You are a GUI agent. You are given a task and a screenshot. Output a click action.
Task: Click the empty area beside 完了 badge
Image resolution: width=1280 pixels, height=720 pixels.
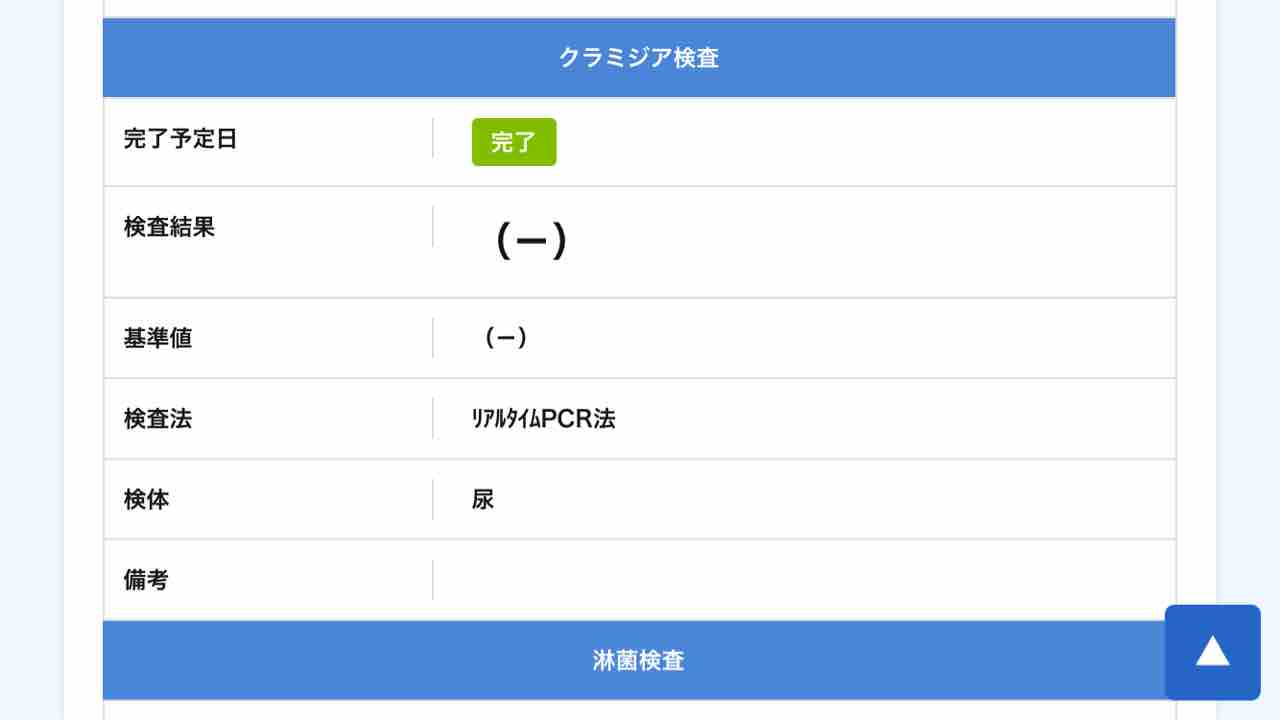click(865, 142)
